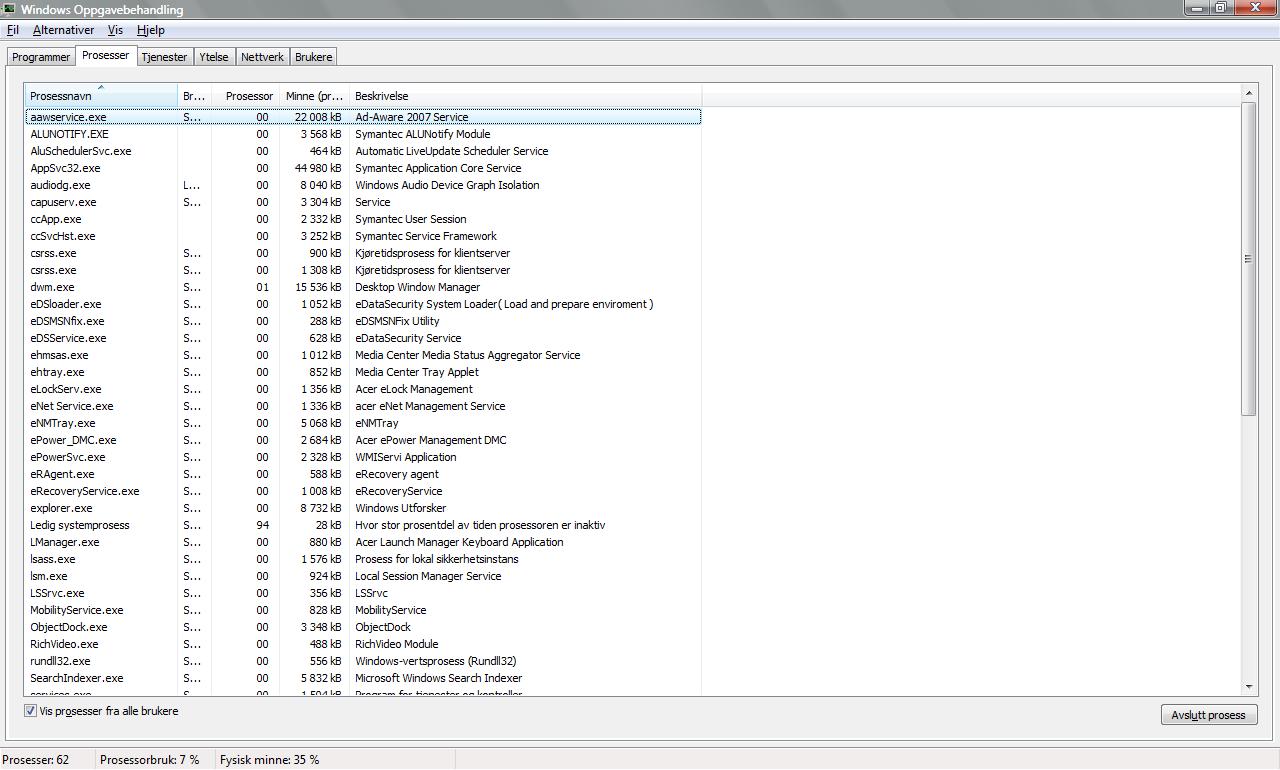Select the explorer.exe process row
Screen dimensions: 1280x770
[61, 508]
